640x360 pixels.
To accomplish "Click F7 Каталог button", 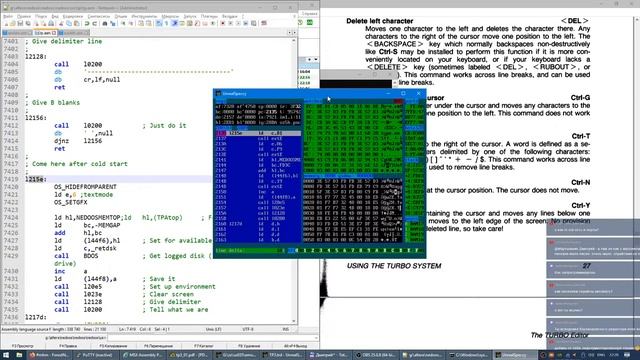I will coord(204,346).
